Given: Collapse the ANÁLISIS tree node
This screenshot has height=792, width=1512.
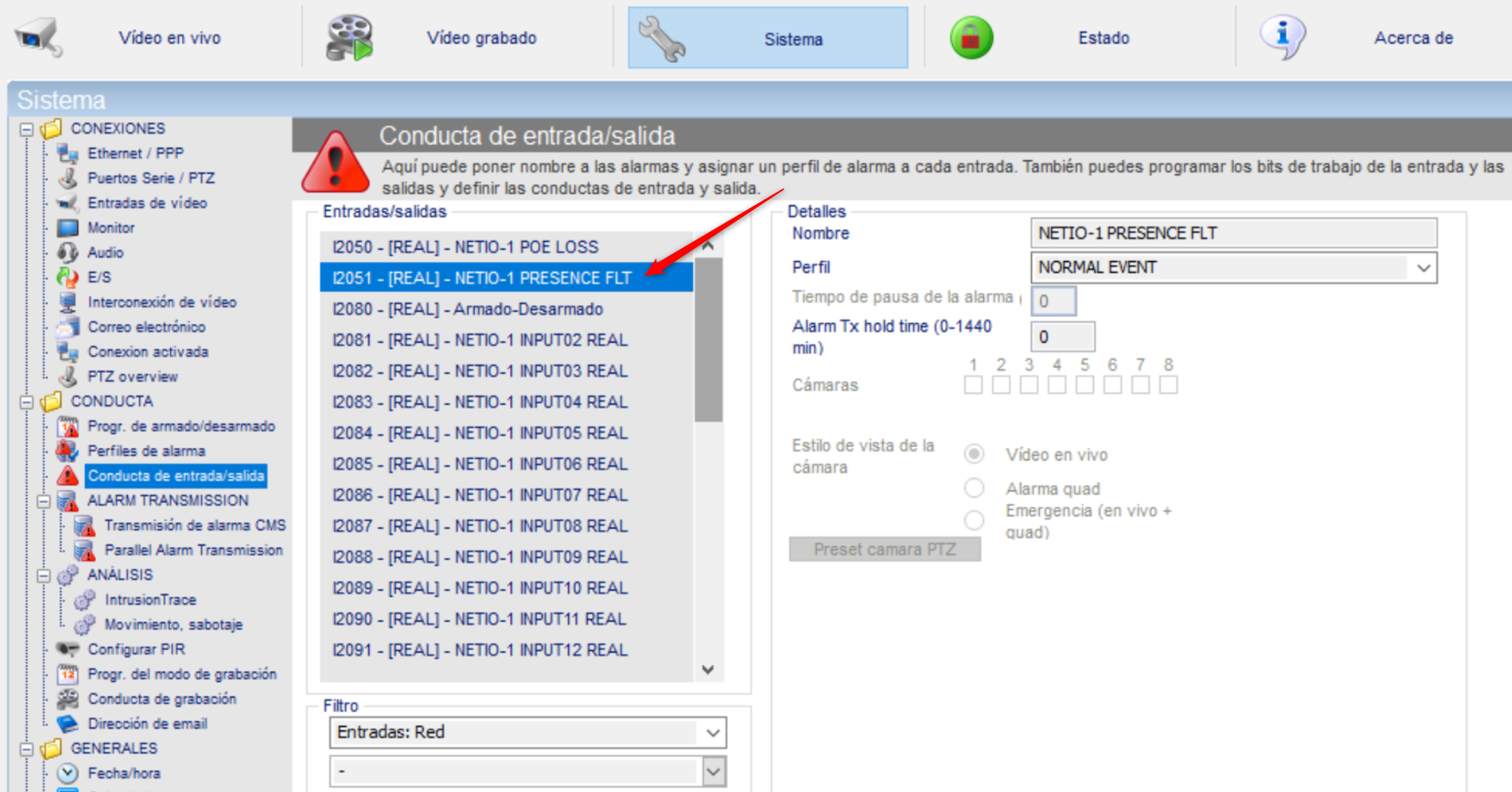Looking at the screenshot, I should click(44, 576).
